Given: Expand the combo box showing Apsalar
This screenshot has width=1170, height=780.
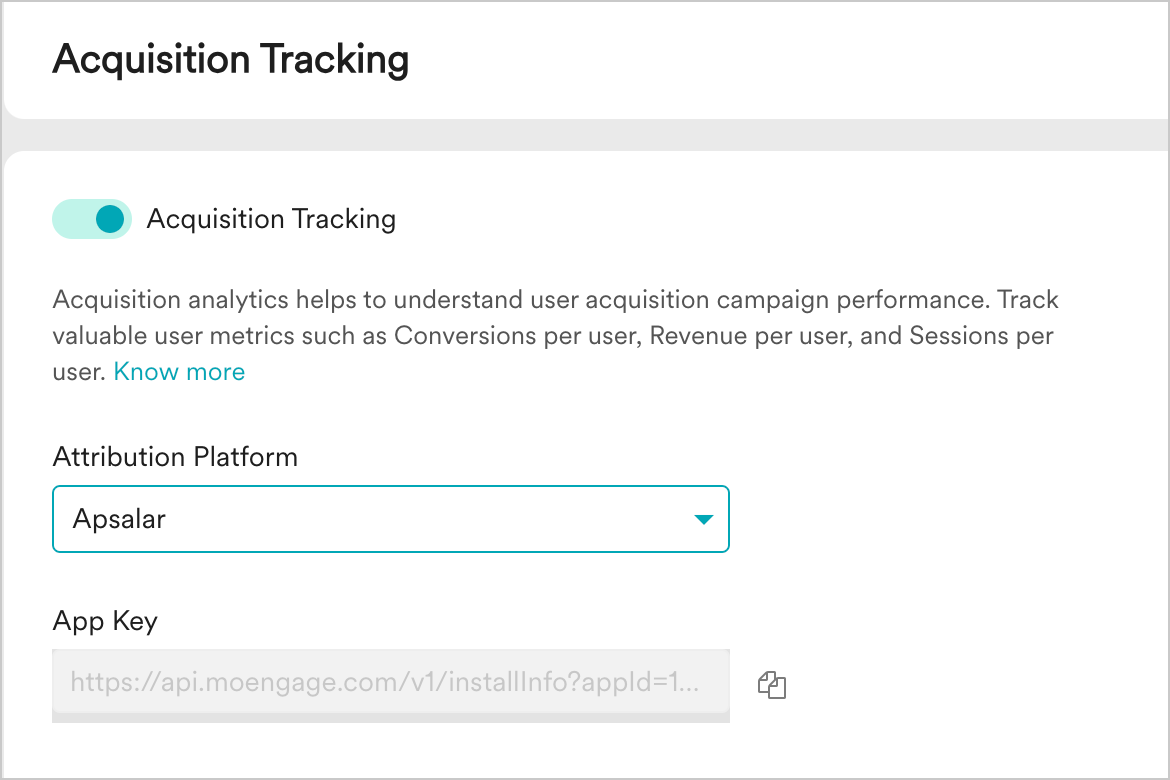Looking at the screenshot, I should tap(390, 520).
